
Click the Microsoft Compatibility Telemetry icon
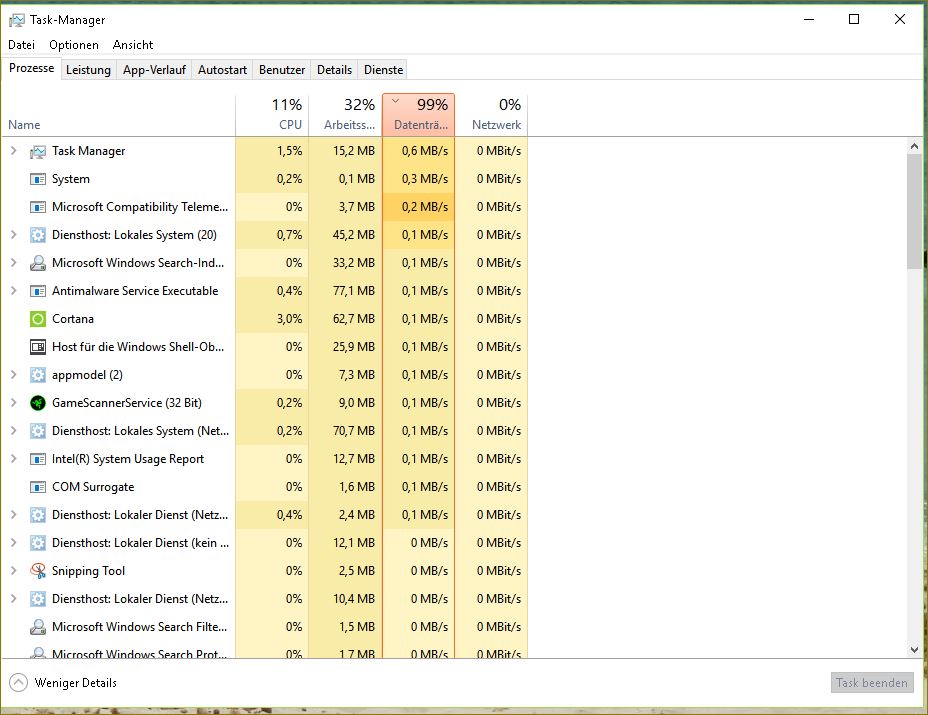point(38,207)
